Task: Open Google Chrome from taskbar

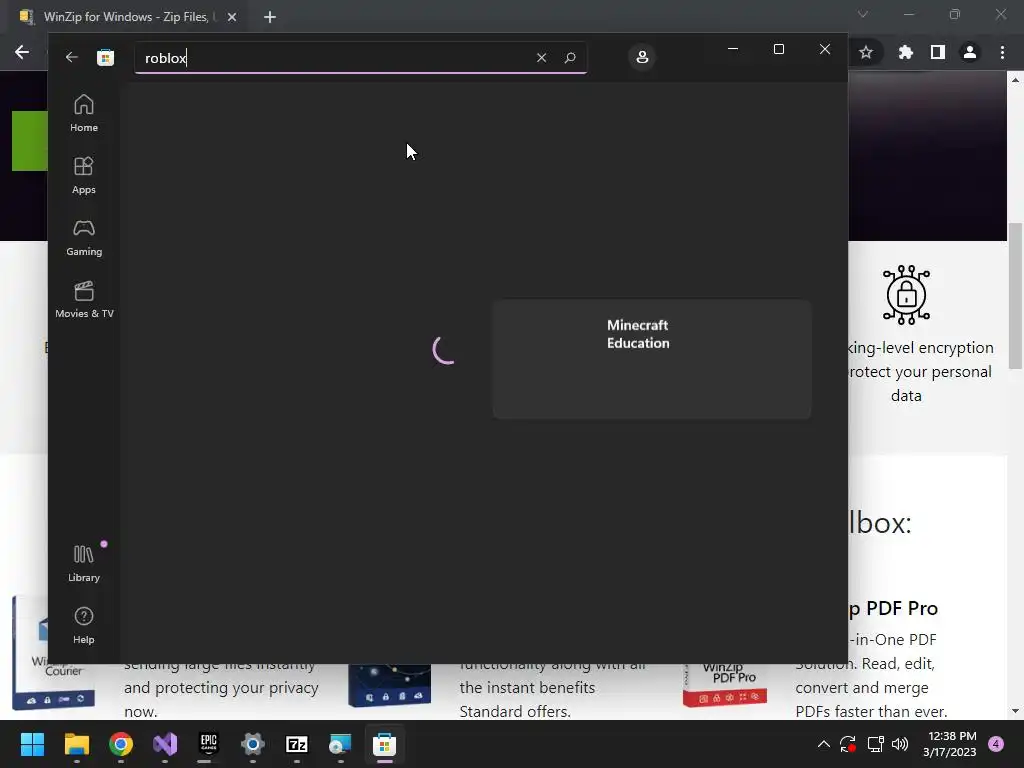Action: 121,744
